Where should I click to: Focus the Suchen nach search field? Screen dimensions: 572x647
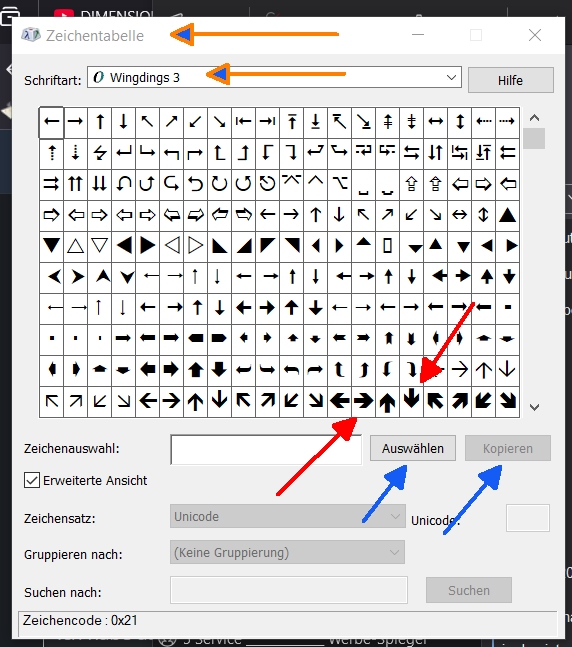pos(288,590)
